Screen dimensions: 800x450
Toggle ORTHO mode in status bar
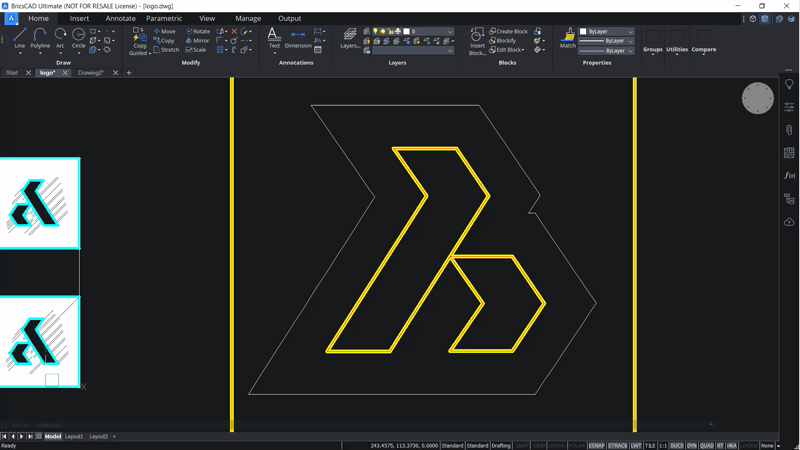[x=557, y=445]
